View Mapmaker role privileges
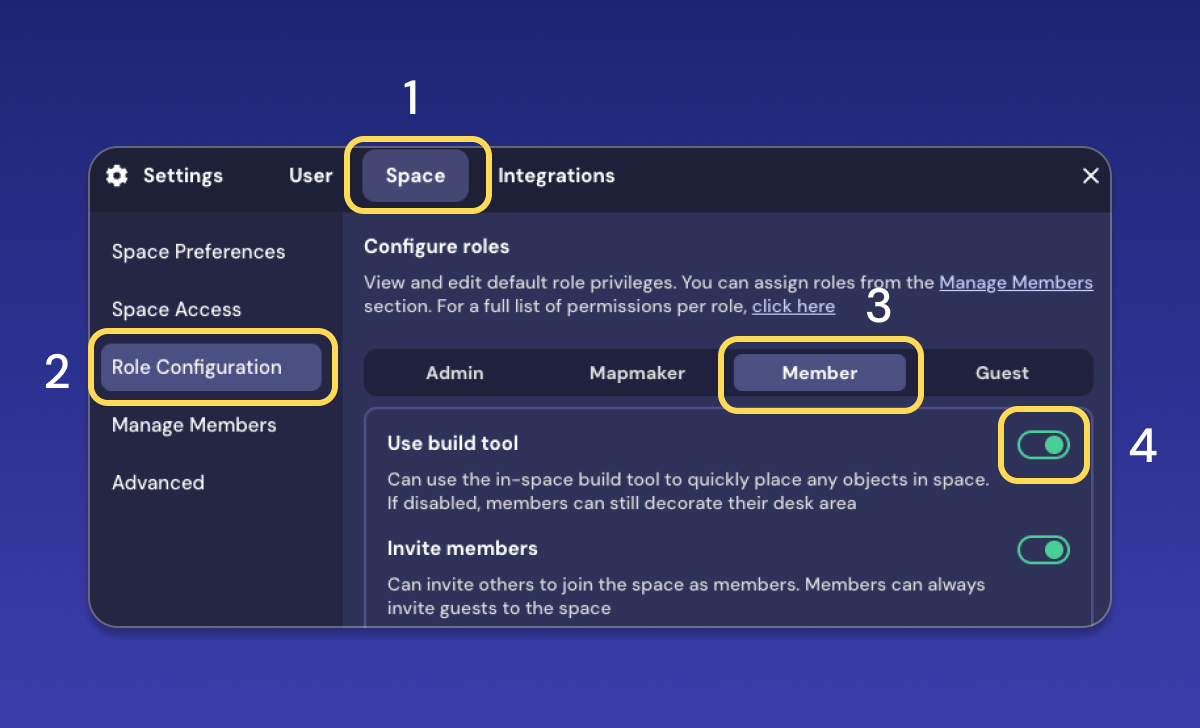The width and height of the screenshot is (1200, 728). (637, 373)
